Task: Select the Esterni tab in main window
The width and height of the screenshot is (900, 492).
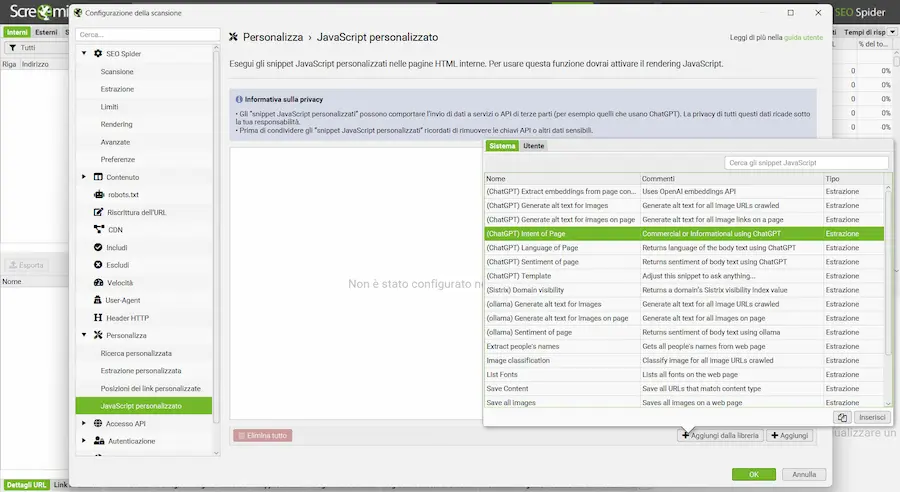Action: 46,32
